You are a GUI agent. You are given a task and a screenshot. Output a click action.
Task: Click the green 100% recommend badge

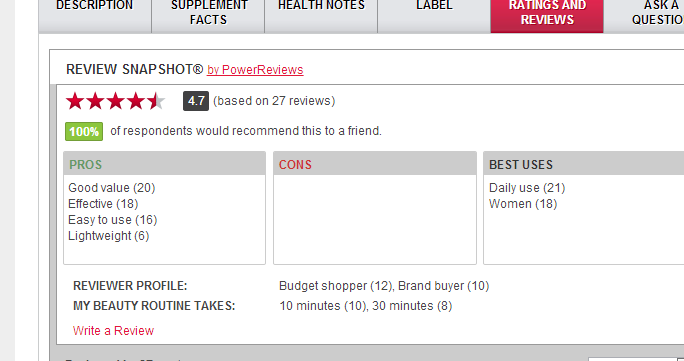tap(84, 131)
